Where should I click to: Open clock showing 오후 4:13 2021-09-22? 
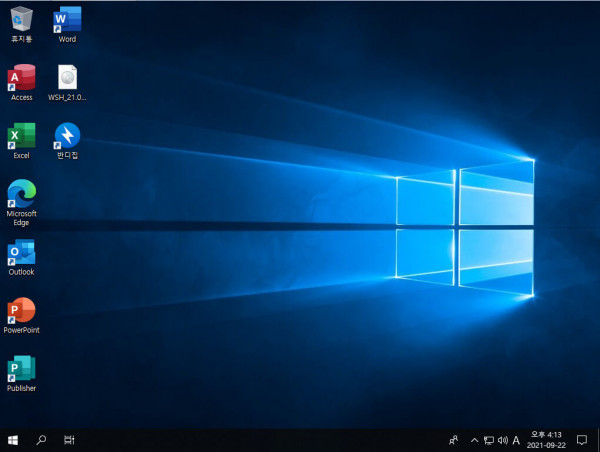pyautogui.click(x=546, y=440)
